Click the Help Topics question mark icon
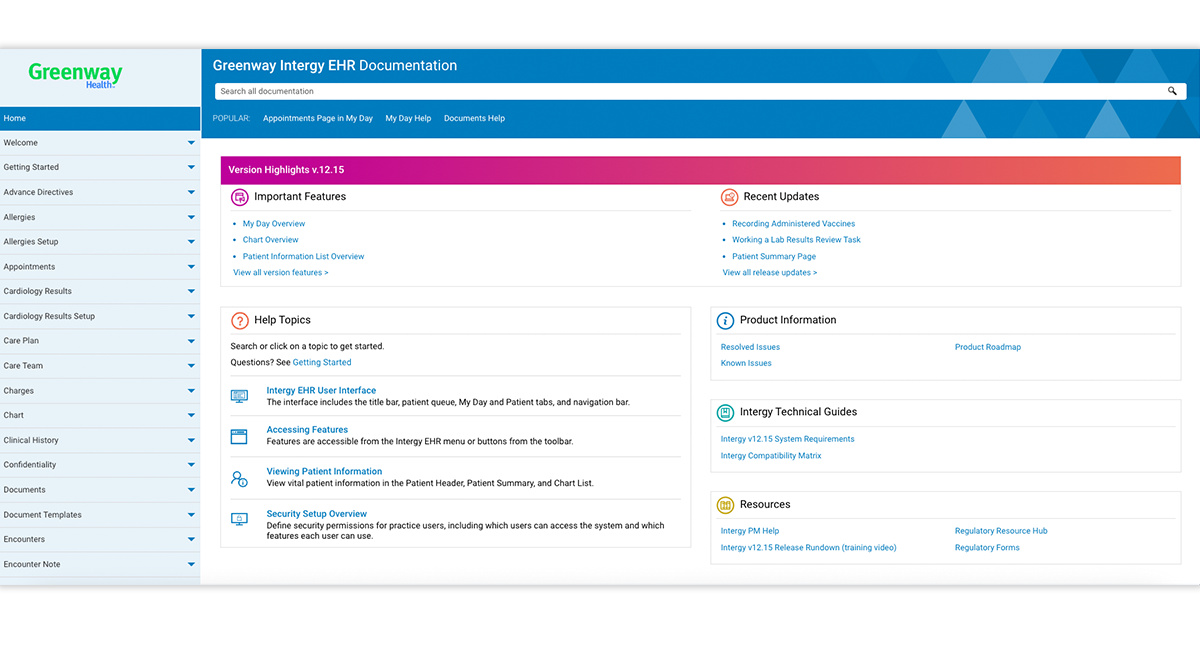Image resolution: width=1200 pixels, height=650 pixels. pyautogui.click(x=240, y=321)
